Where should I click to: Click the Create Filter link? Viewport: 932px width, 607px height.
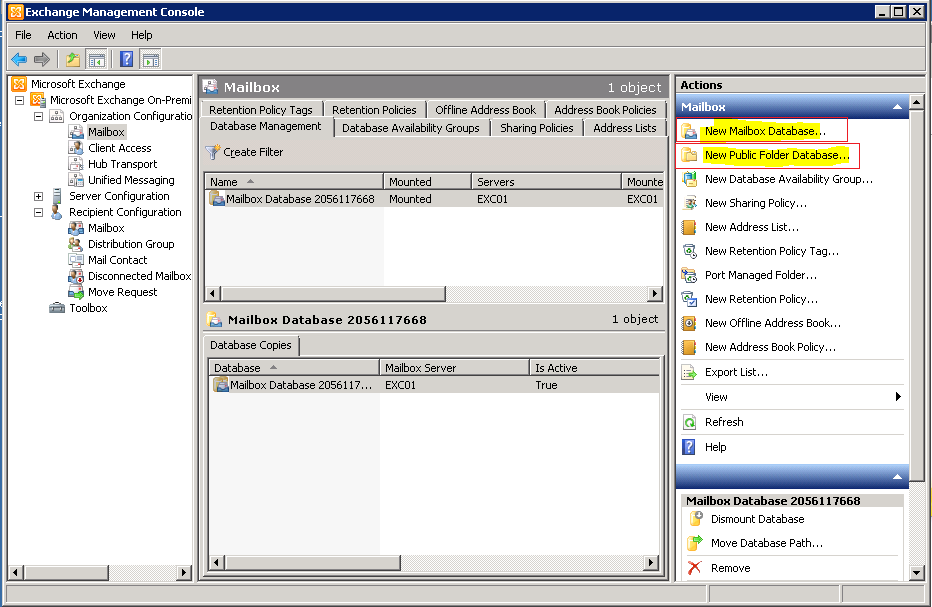253,152
